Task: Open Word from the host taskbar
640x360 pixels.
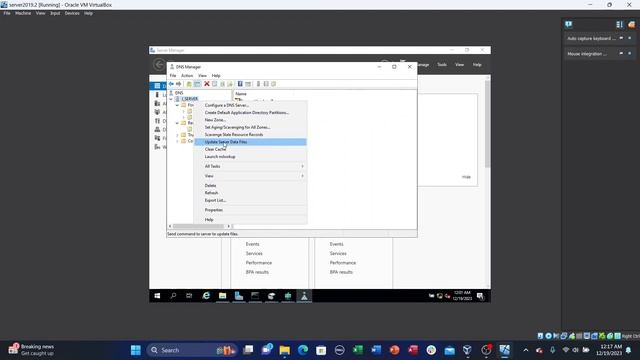Action: click(376, 350)
